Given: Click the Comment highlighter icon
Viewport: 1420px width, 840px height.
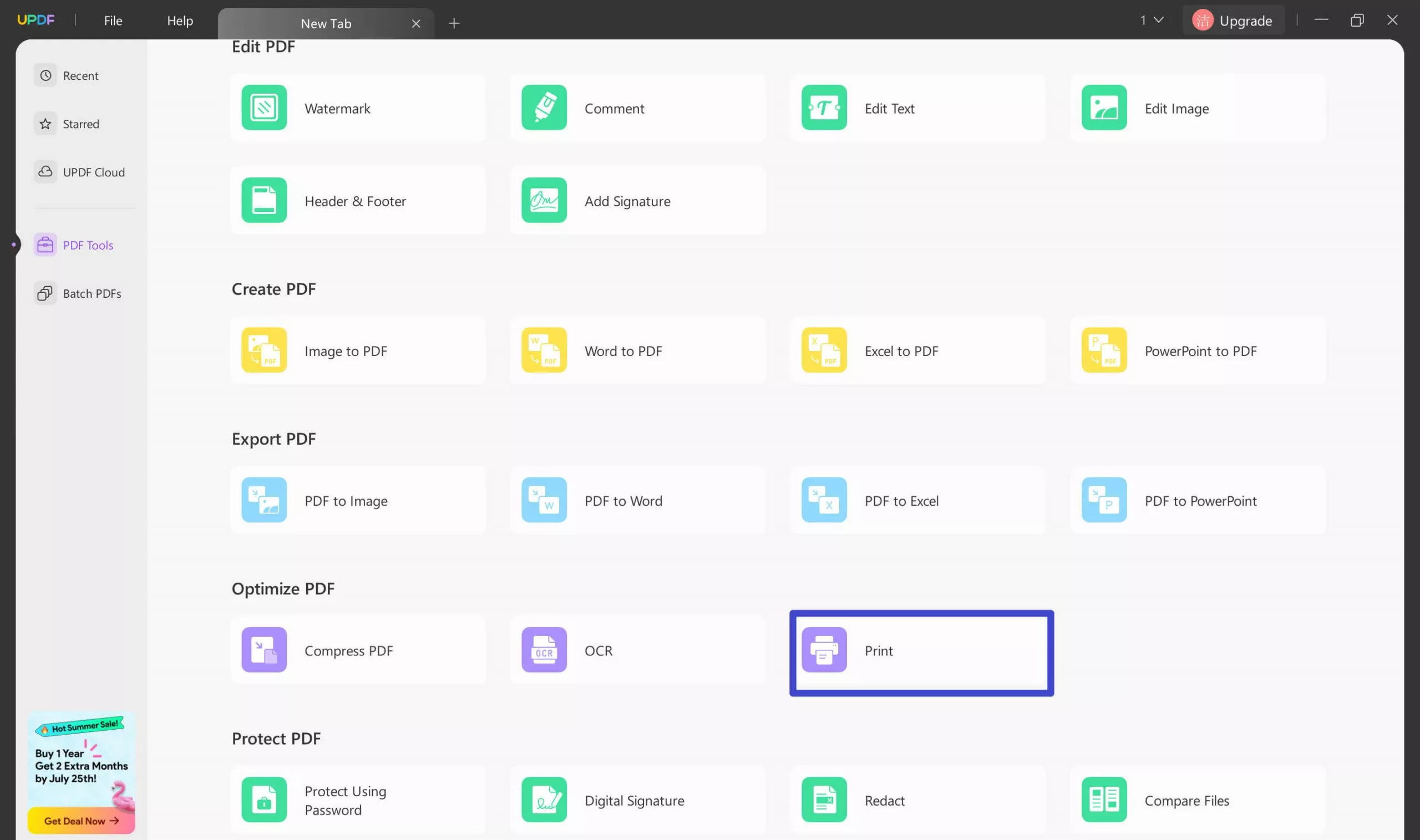Looking at the screenshot, I should pos(544,108).
